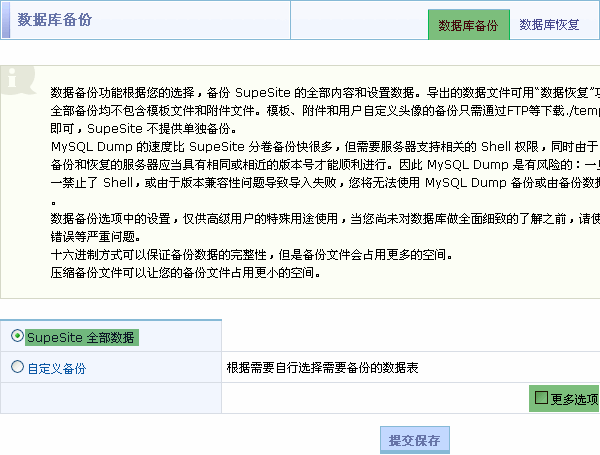Select the 自定义备份 radio button

click(x=17, y=367)
